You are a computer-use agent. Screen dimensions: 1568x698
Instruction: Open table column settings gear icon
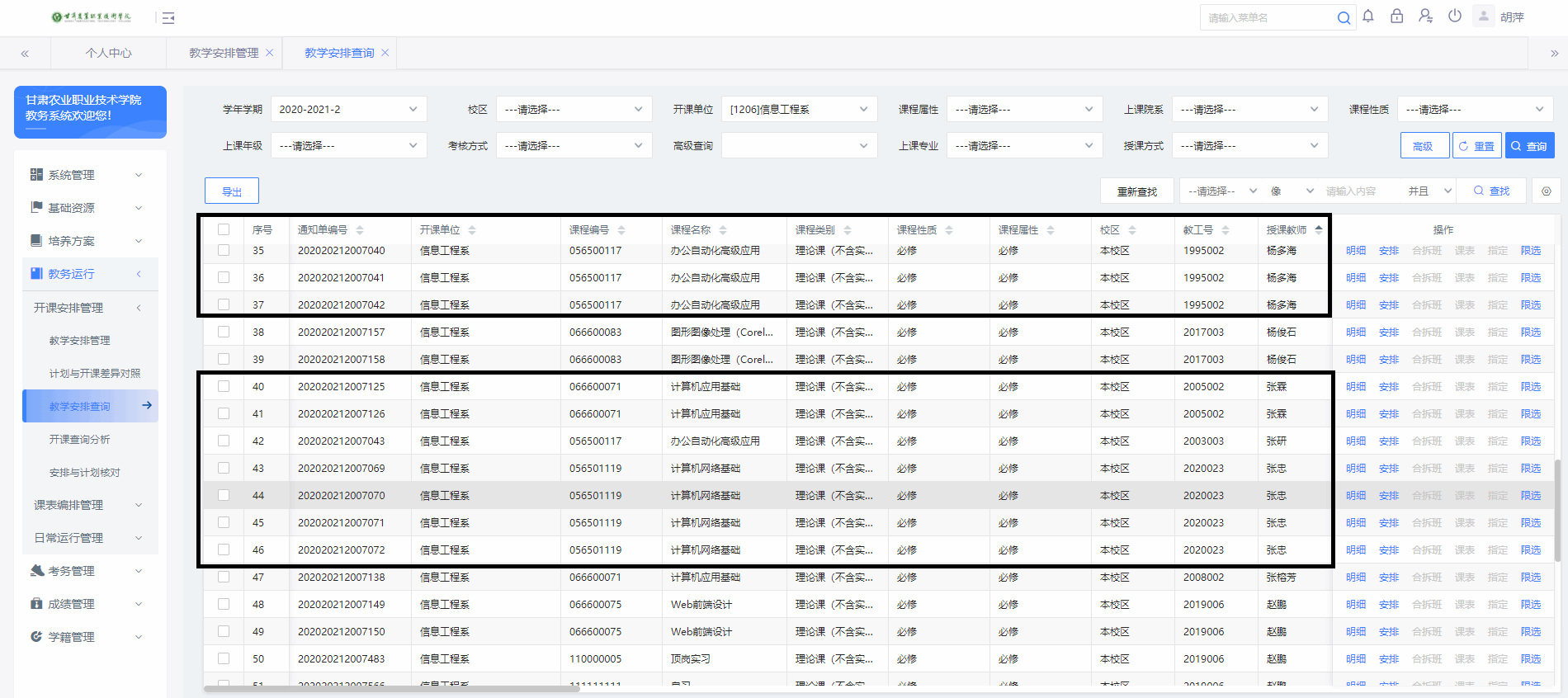(1546, 191)
